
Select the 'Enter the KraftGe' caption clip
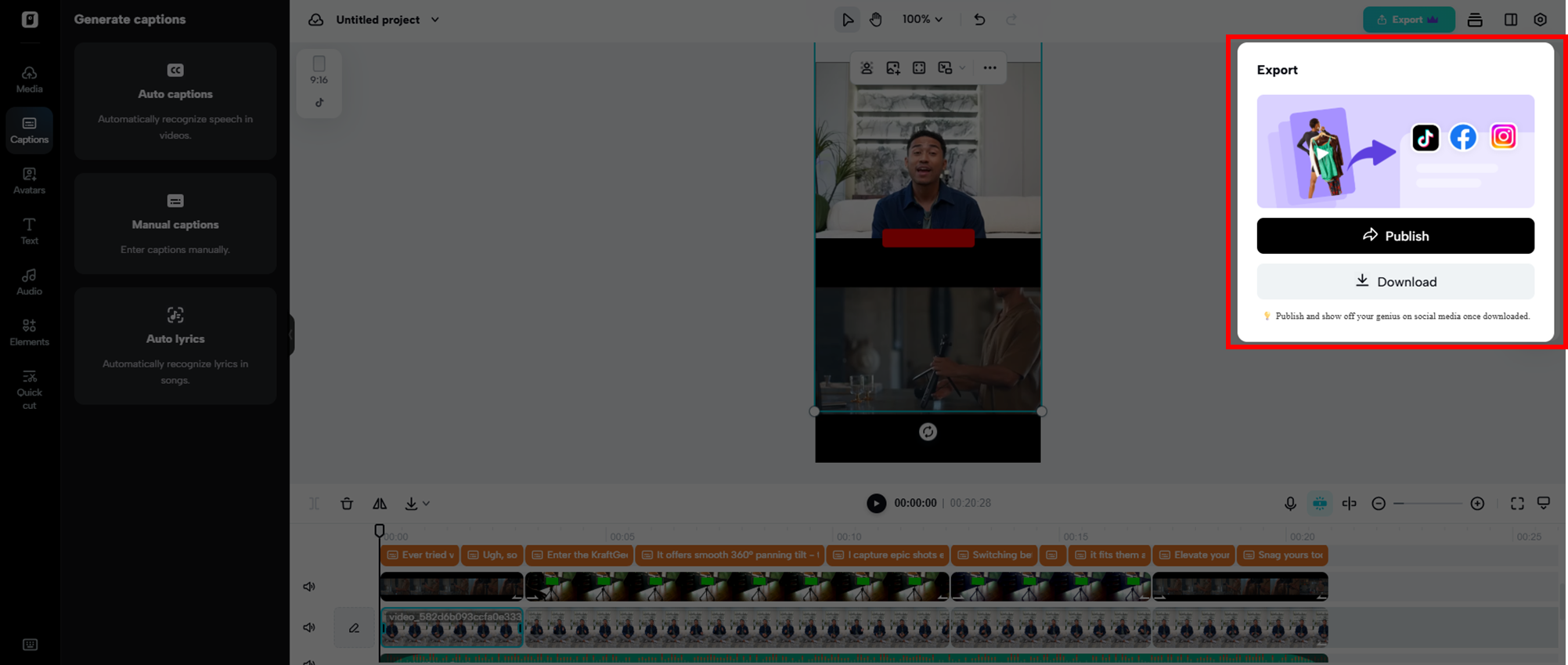(579, 555)
